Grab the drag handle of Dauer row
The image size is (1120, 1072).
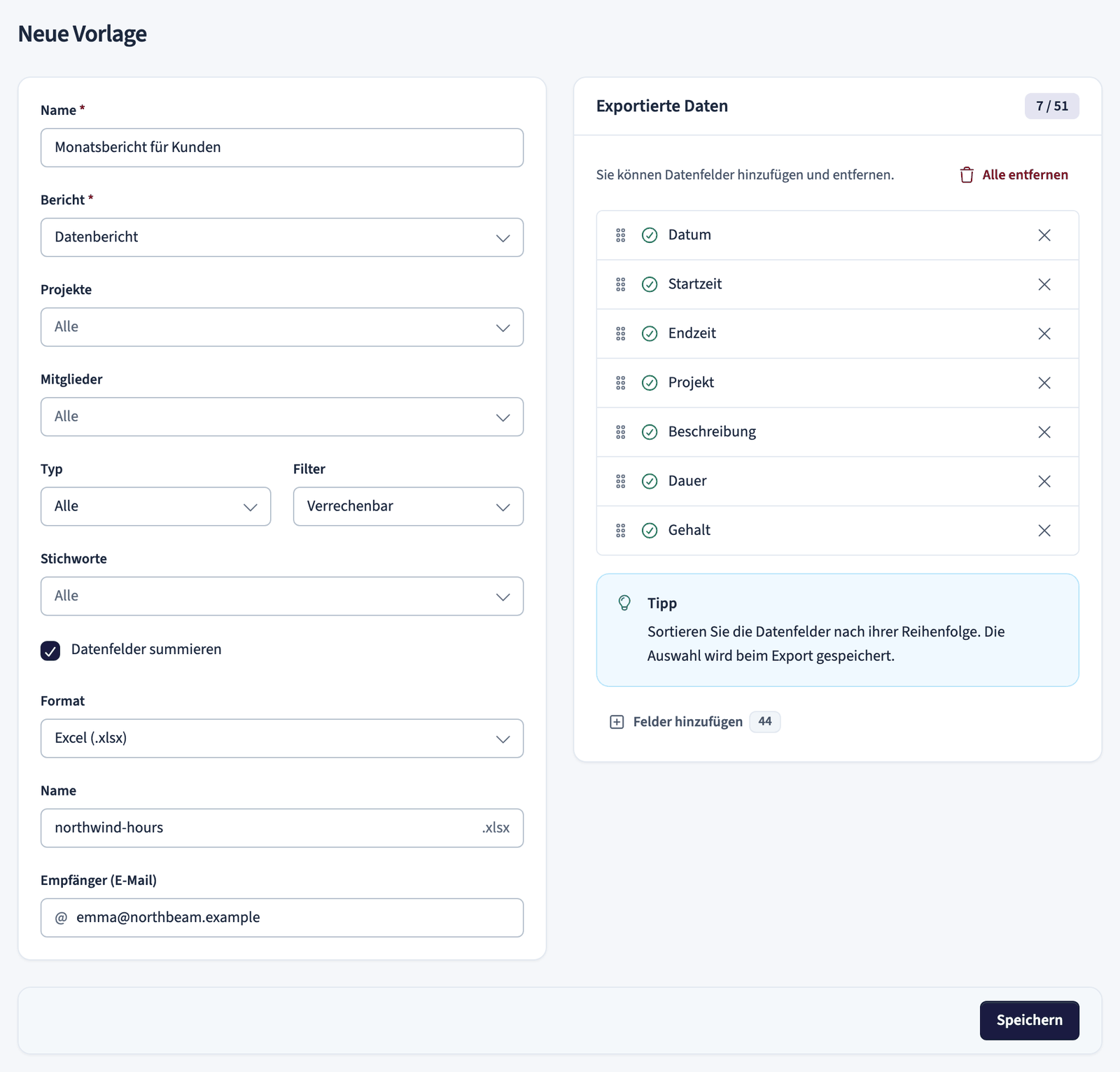tap(620, 481)
